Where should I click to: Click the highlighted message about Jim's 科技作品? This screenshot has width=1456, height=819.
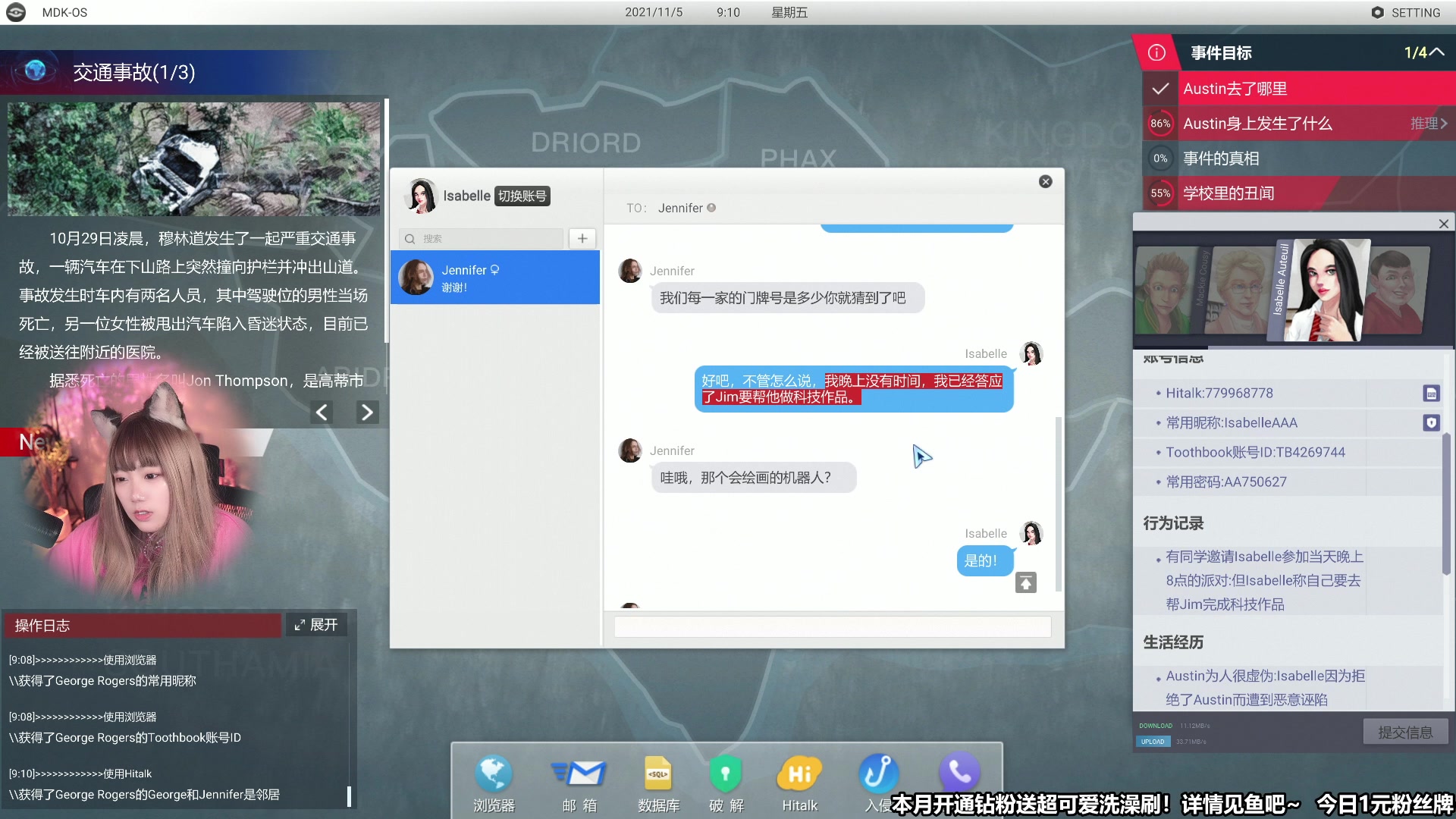click(x=853, y=388)
